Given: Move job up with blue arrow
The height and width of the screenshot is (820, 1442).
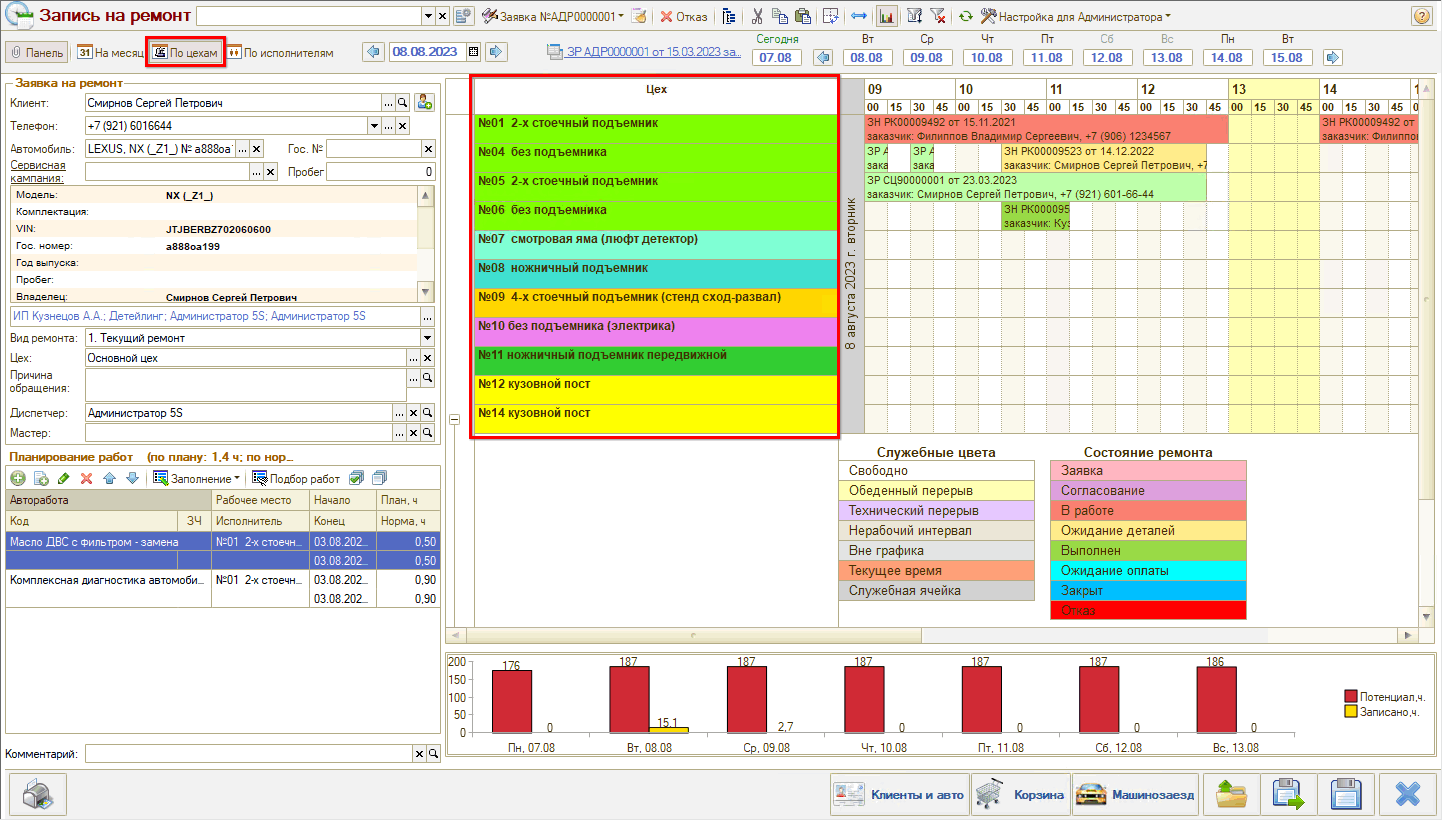Looking at the screenshot, I should [109, 478].
